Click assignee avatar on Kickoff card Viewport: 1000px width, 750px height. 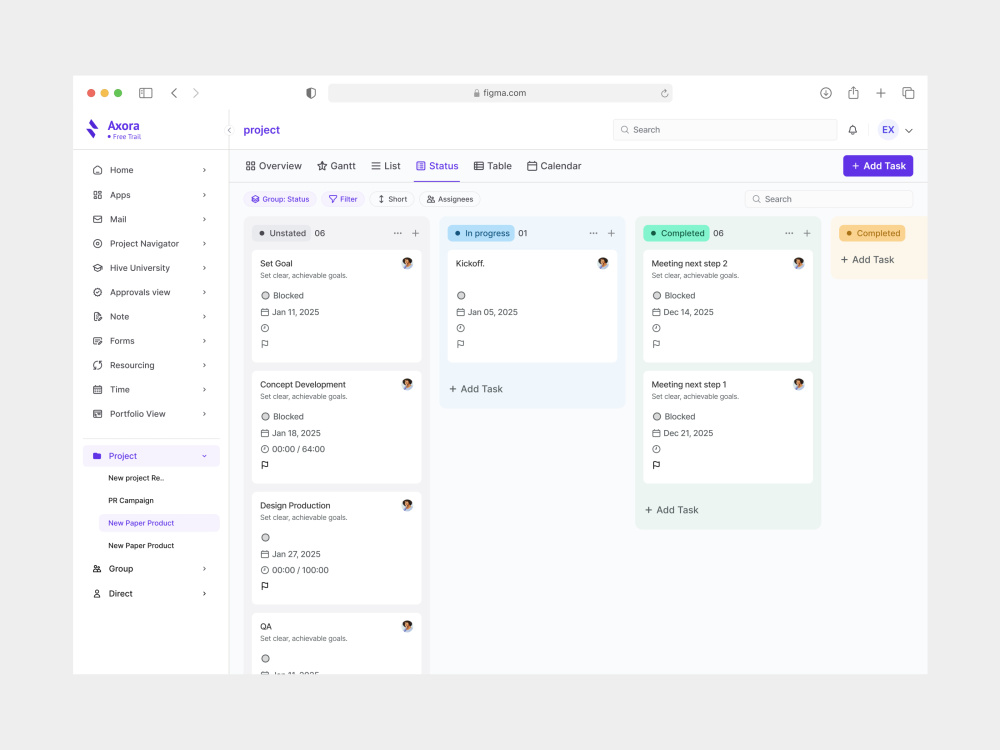pyautogui.click(x=603, y=263)
